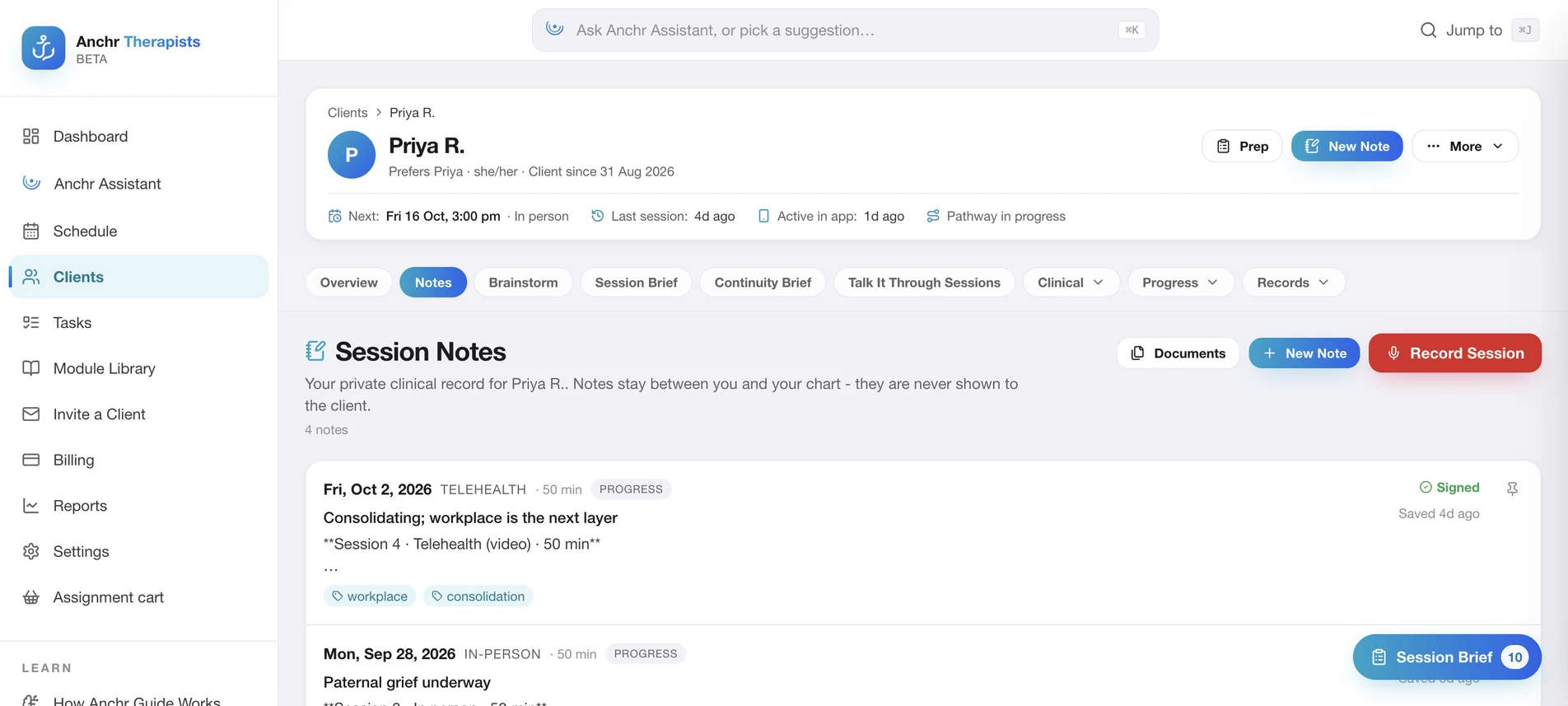This screenshot has height=706, width=1568.
Task: Open Talk It Through Sessions tab
Action: click(x=924, y=283)
